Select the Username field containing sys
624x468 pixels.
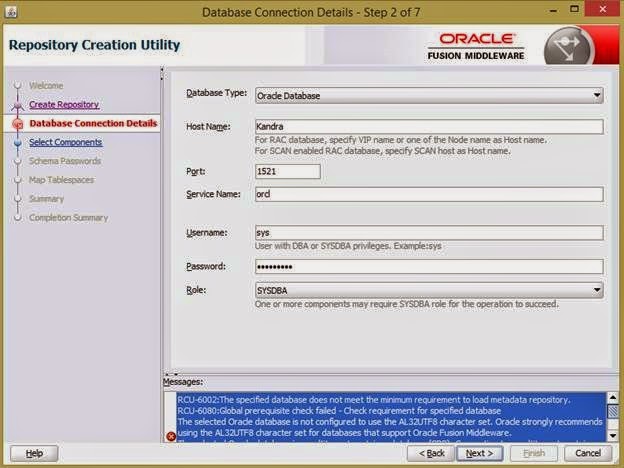coord(429,233)
